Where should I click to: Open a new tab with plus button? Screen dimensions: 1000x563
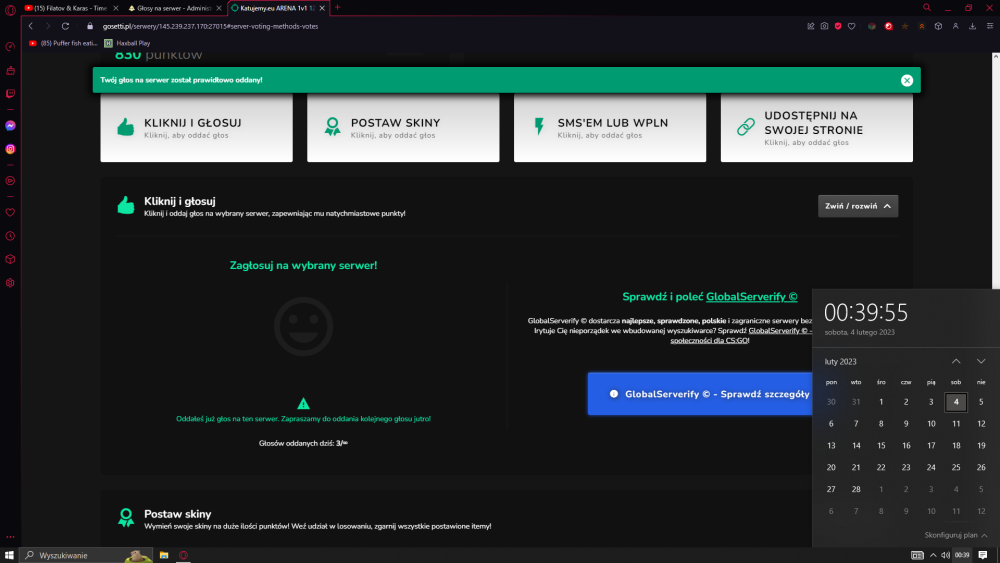point(337,8)
